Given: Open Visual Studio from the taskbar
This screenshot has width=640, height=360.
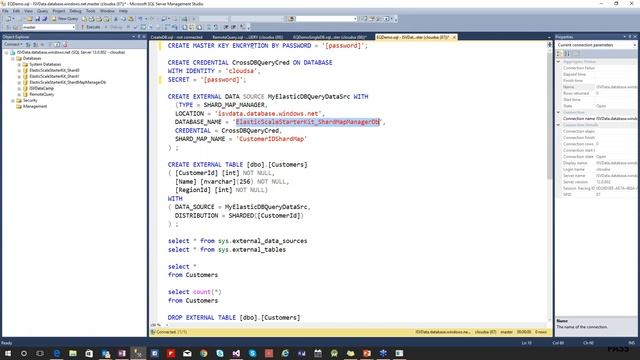Looking at the screenshot, I should [x=236, y=353].
